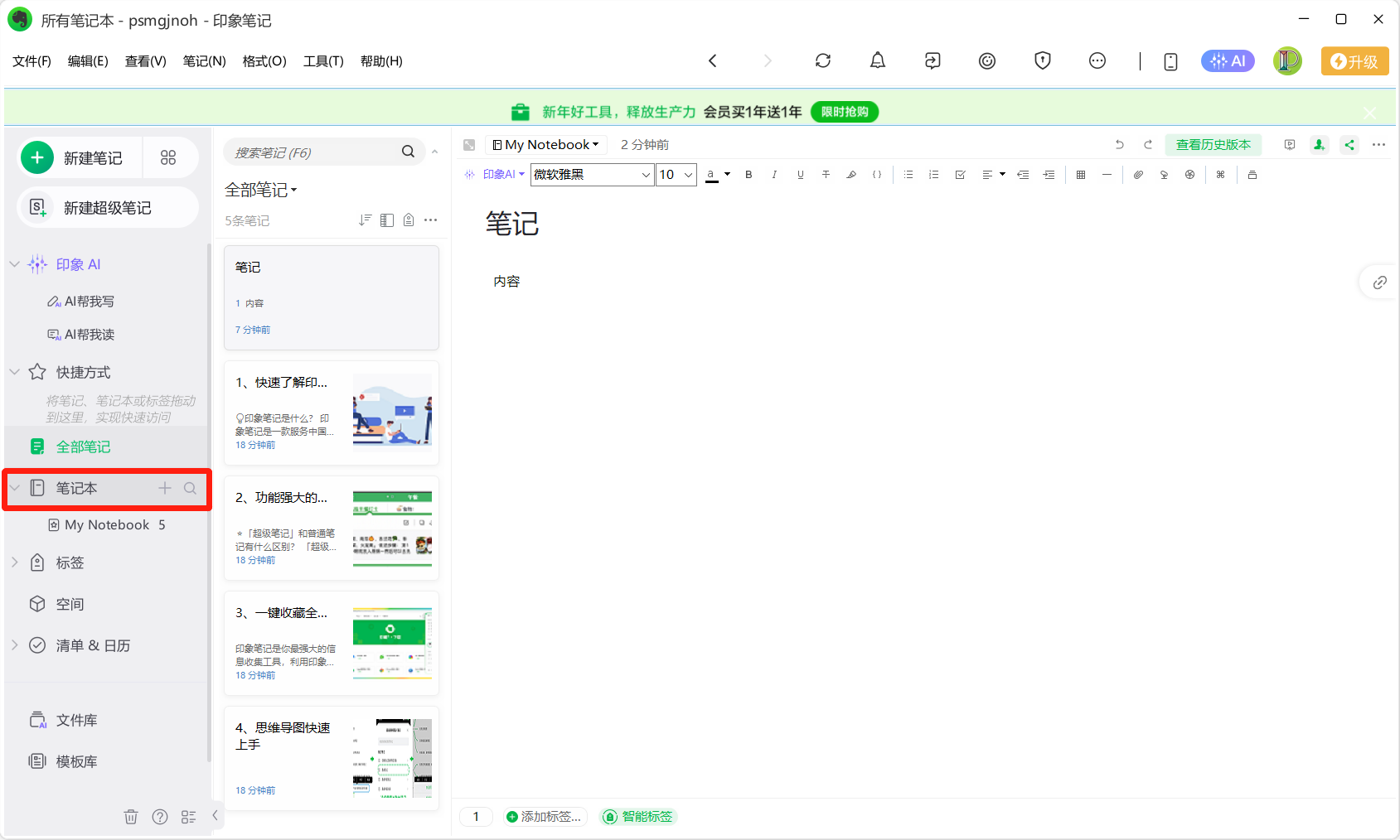This screenshot has height=840, width=1400.
Task: Click 新建超级笔记 button
Action: [x=108, y=208]
